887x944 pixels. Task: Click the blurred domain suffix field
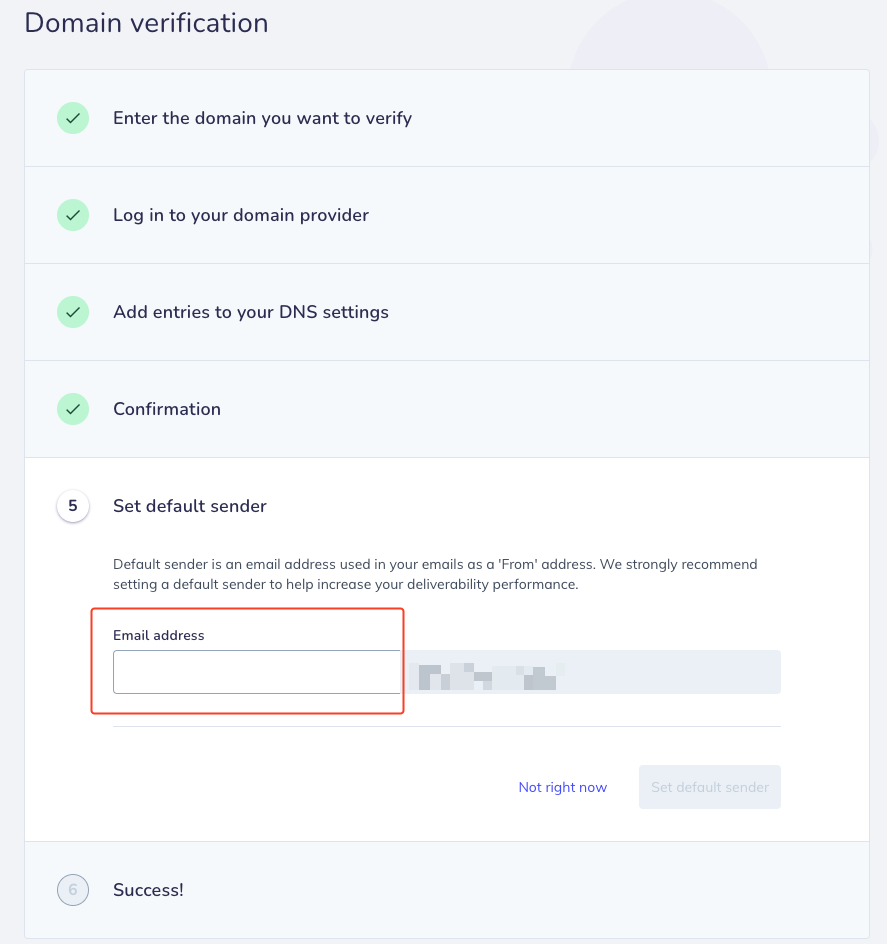pyautogui.click(x=591, y=672)
